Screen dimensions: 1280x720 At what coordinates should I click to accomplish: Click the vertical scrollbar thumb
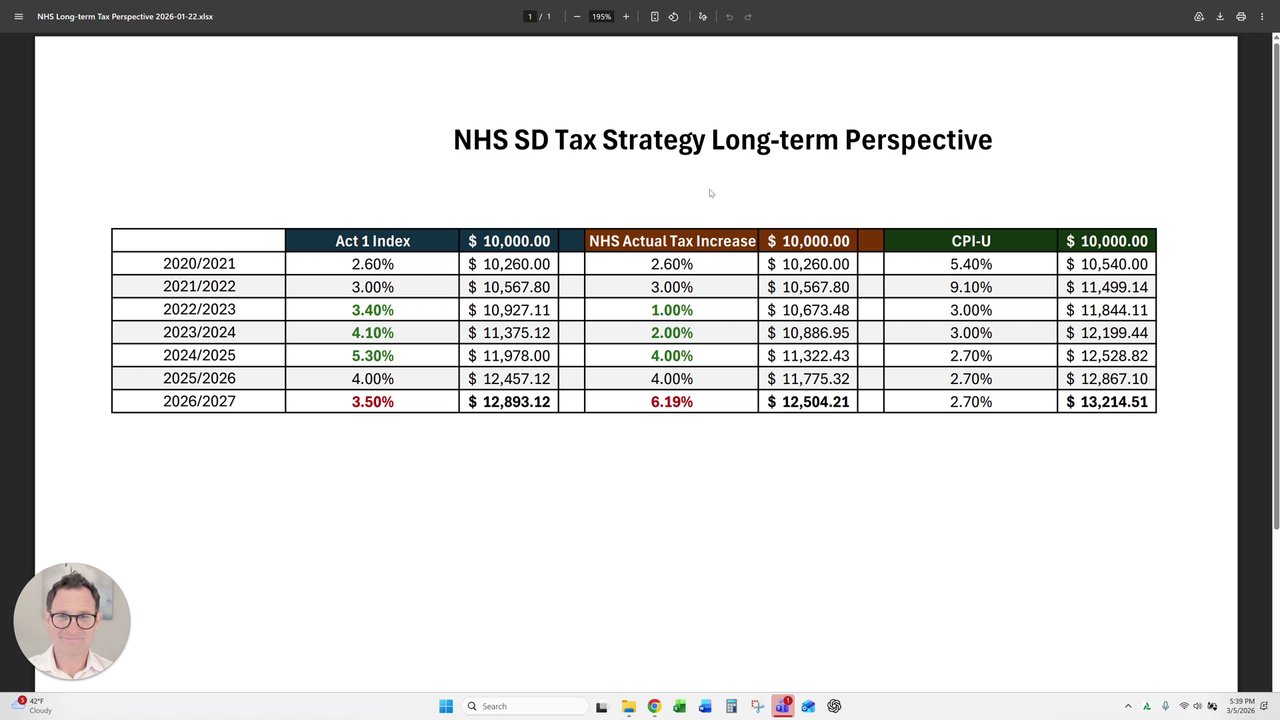click(x=1275, y=288)
